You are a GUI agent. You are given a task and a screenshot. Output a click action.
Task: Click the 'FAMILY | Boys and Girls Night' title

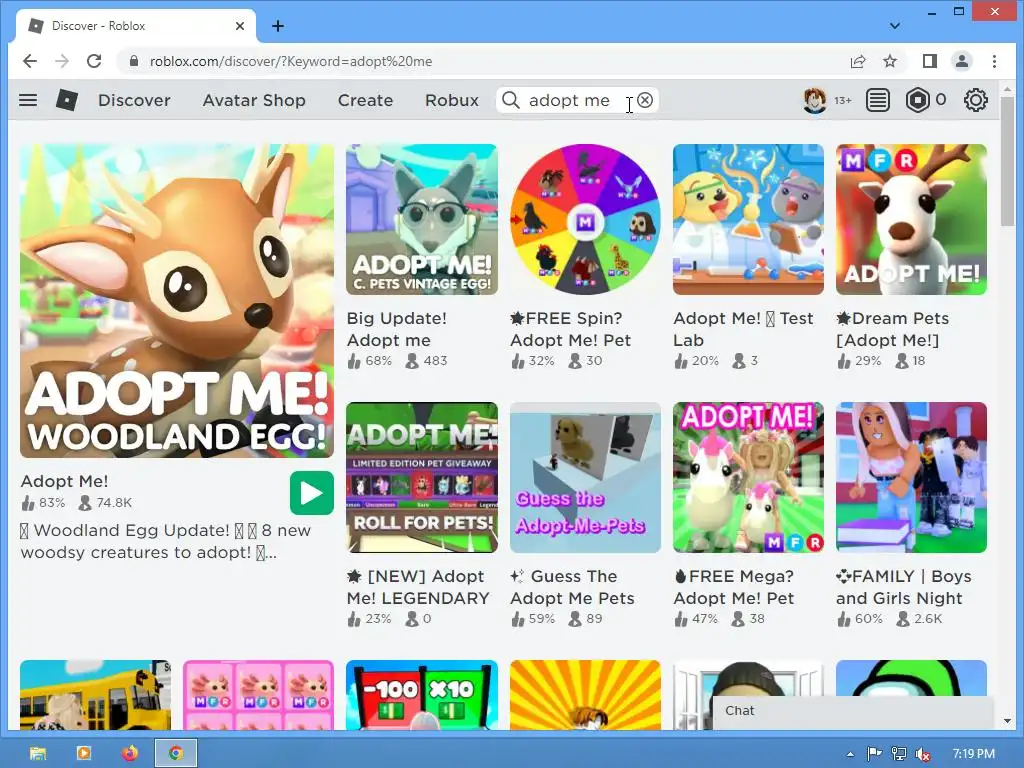(904, 587)
